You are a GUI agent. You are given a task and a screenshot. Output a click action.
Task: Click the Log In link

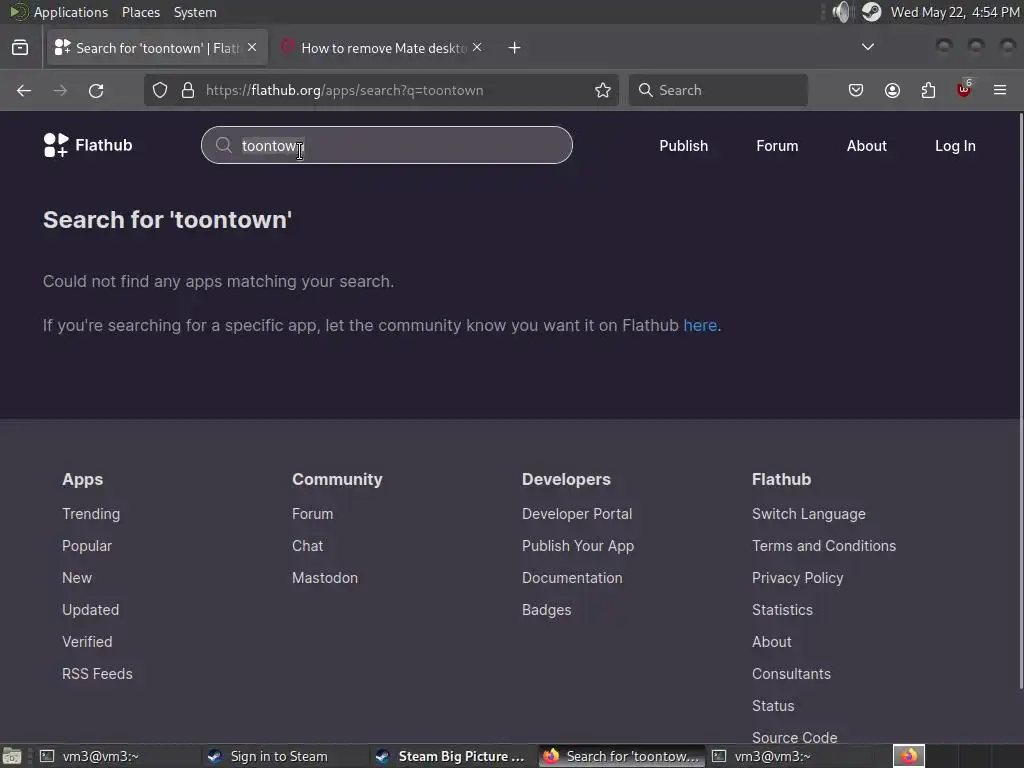pos(955,146)
